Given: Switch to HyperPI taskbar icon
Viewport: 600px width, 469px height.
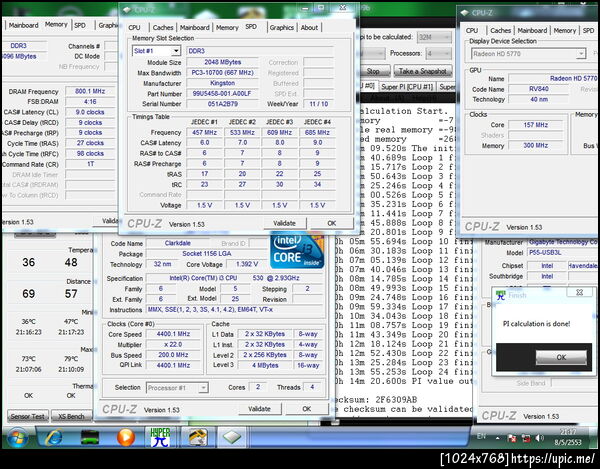Looking at the screenshot, I should pyautogui.click(x=160, y=437).
